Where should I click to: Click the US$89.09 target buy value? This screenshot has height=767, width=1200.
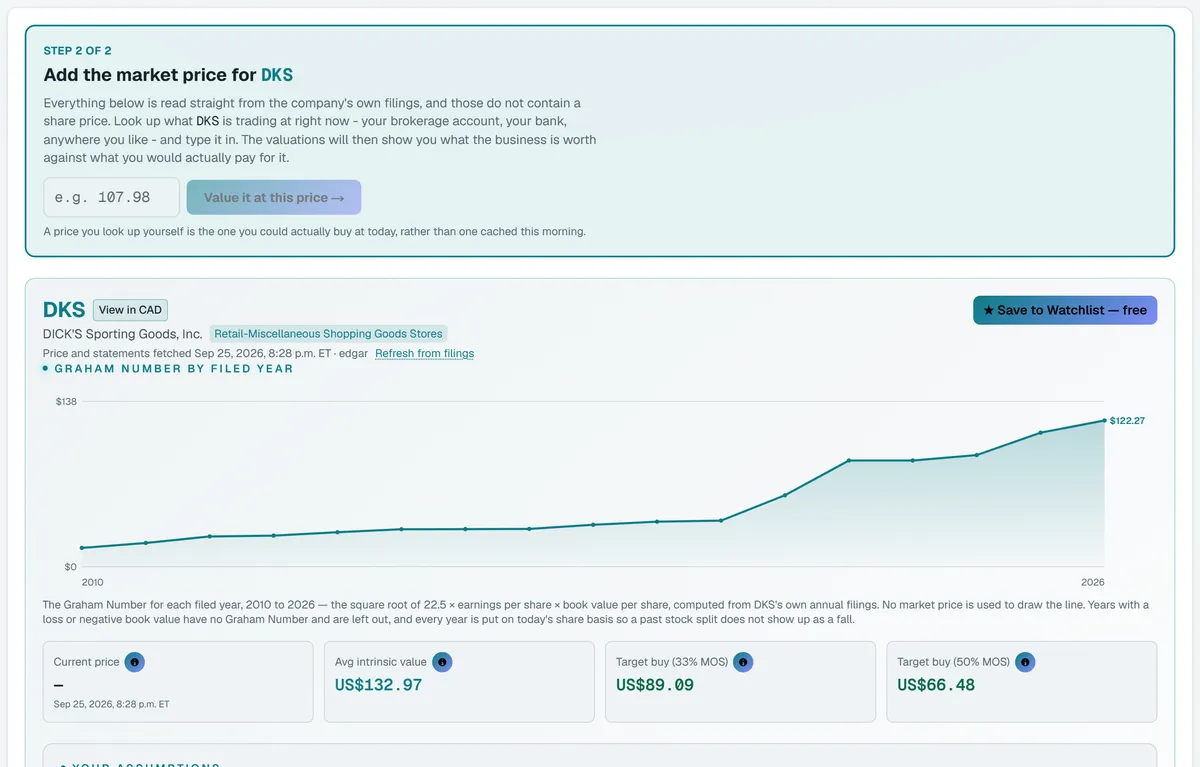tap(655, 685)
